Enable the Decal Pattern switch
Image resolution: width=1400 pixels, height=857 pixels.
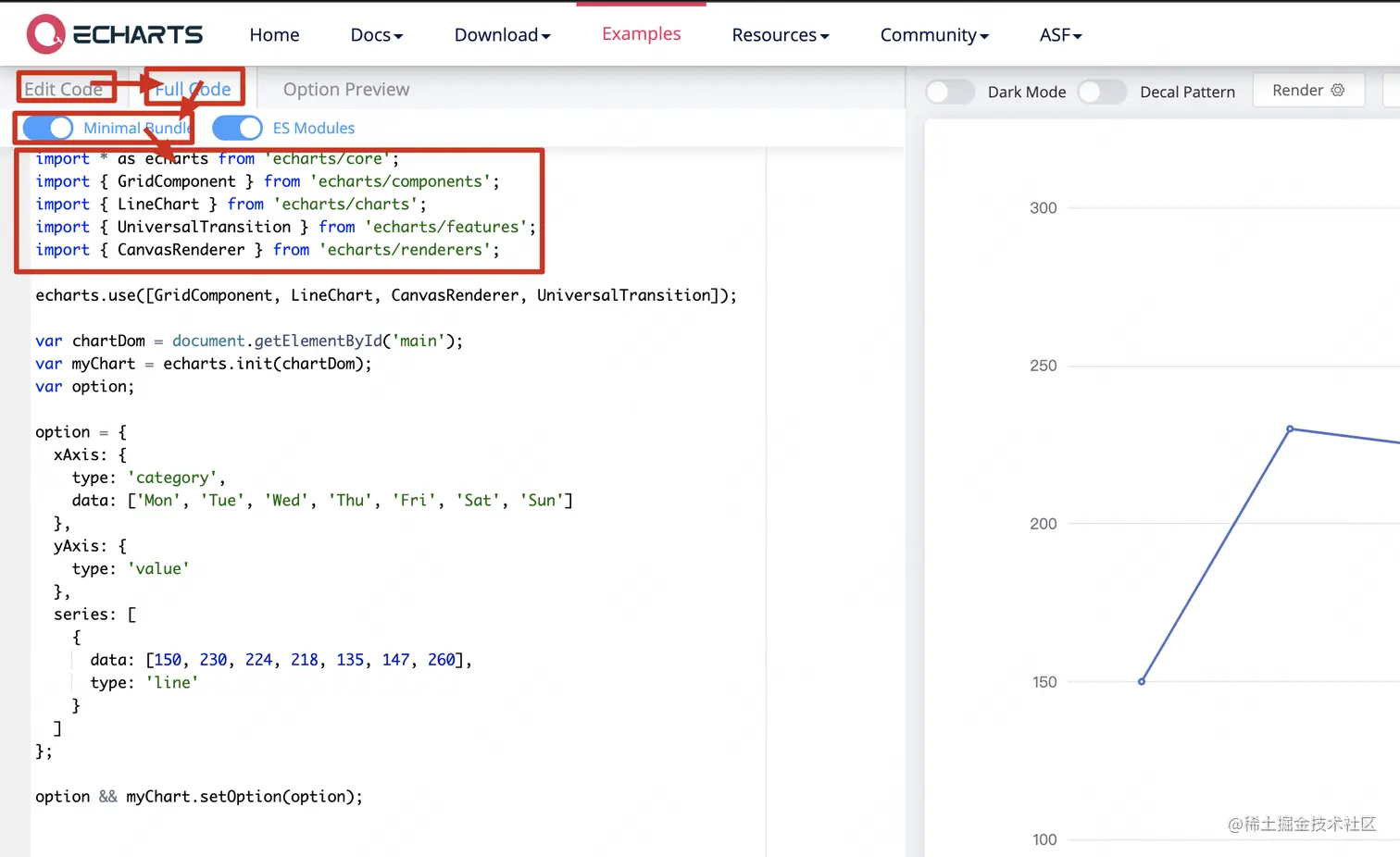(x=1102, y=92)
